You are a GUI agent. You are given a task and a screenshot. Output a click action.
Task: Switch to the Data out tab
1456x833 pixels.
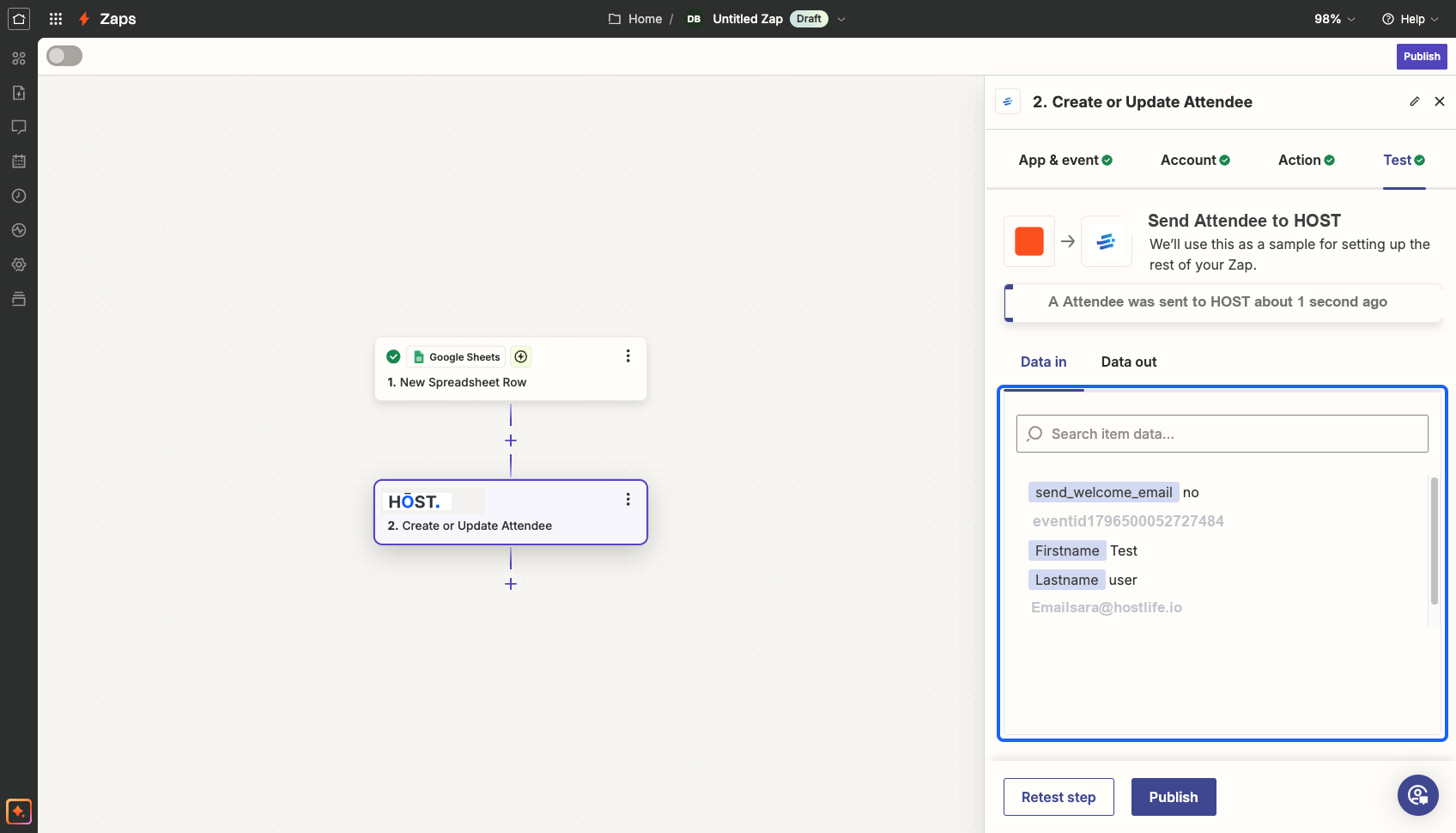click(x=1129, y=362)
